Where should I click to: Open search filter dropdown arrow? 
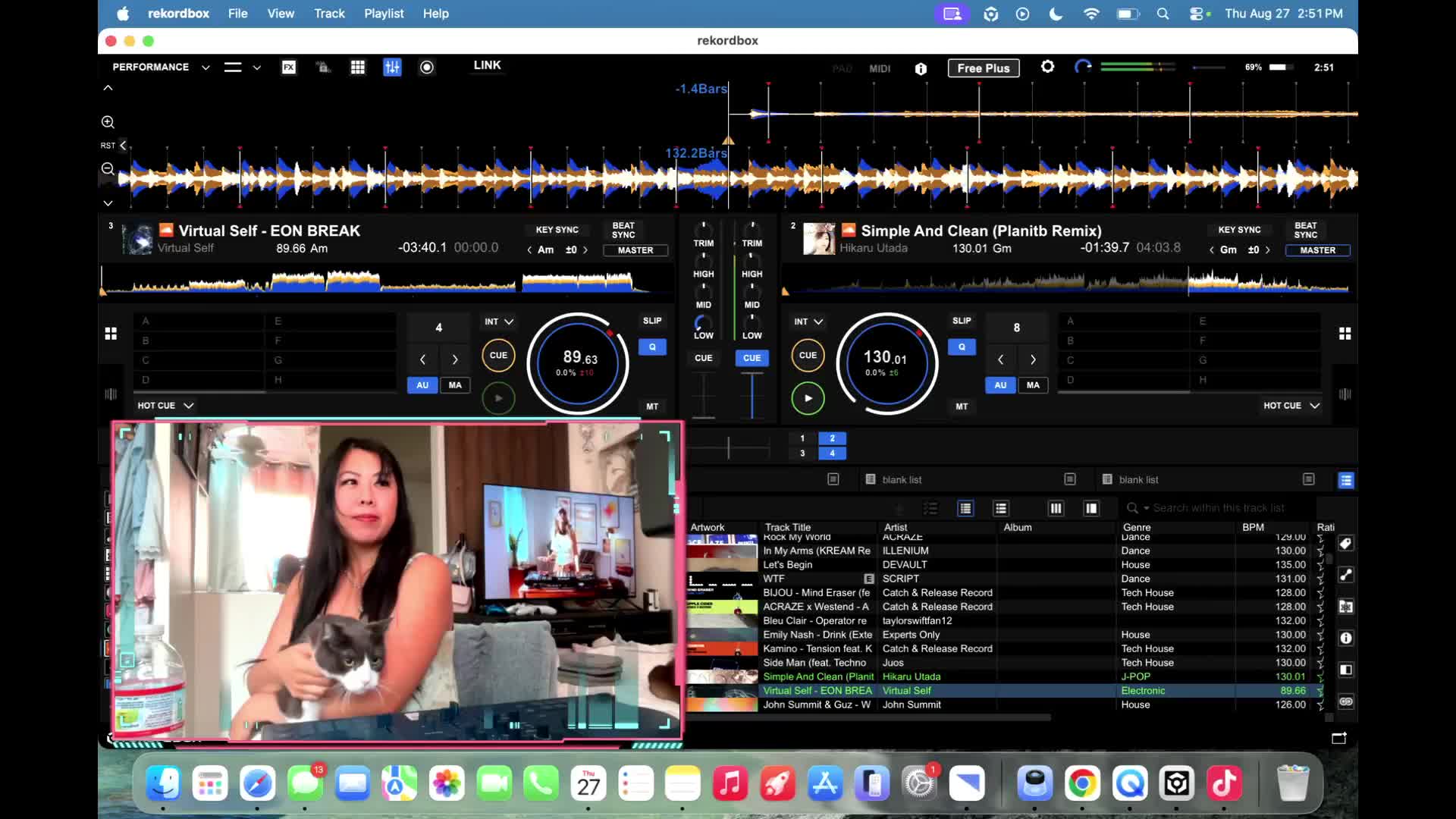[1147, 508]
